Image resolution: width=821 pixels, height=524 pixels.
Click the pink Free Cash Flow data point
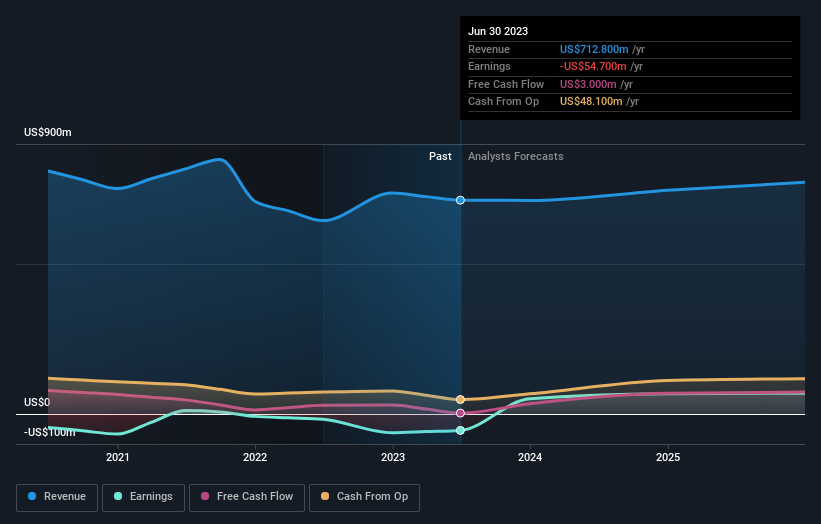pyautogui.click(x=460, y=413)
